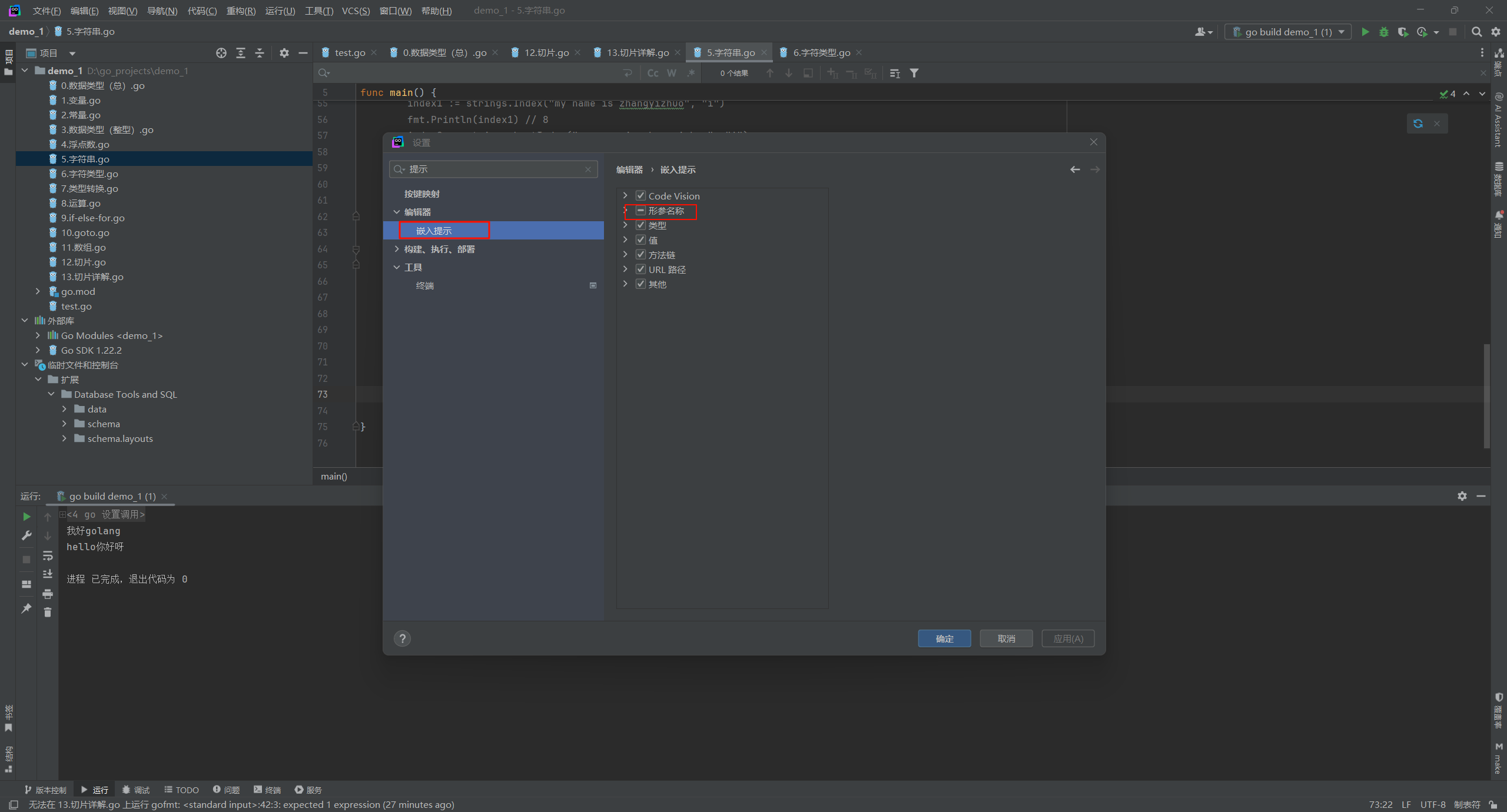
Task: Open the 版本控制 tool window button
Action: pos(45,790)
